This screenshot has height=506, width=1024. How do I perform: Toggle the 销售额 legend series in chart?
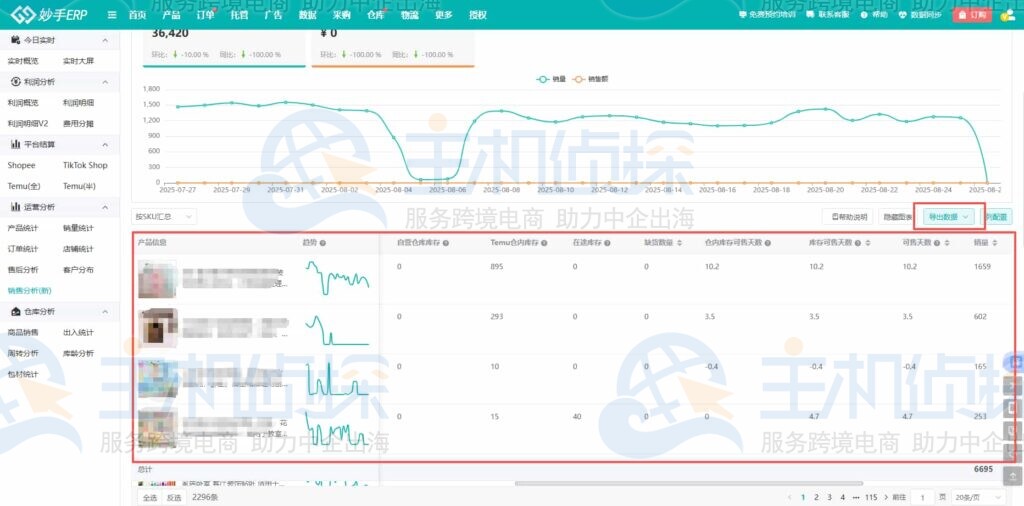click(590, 79)
